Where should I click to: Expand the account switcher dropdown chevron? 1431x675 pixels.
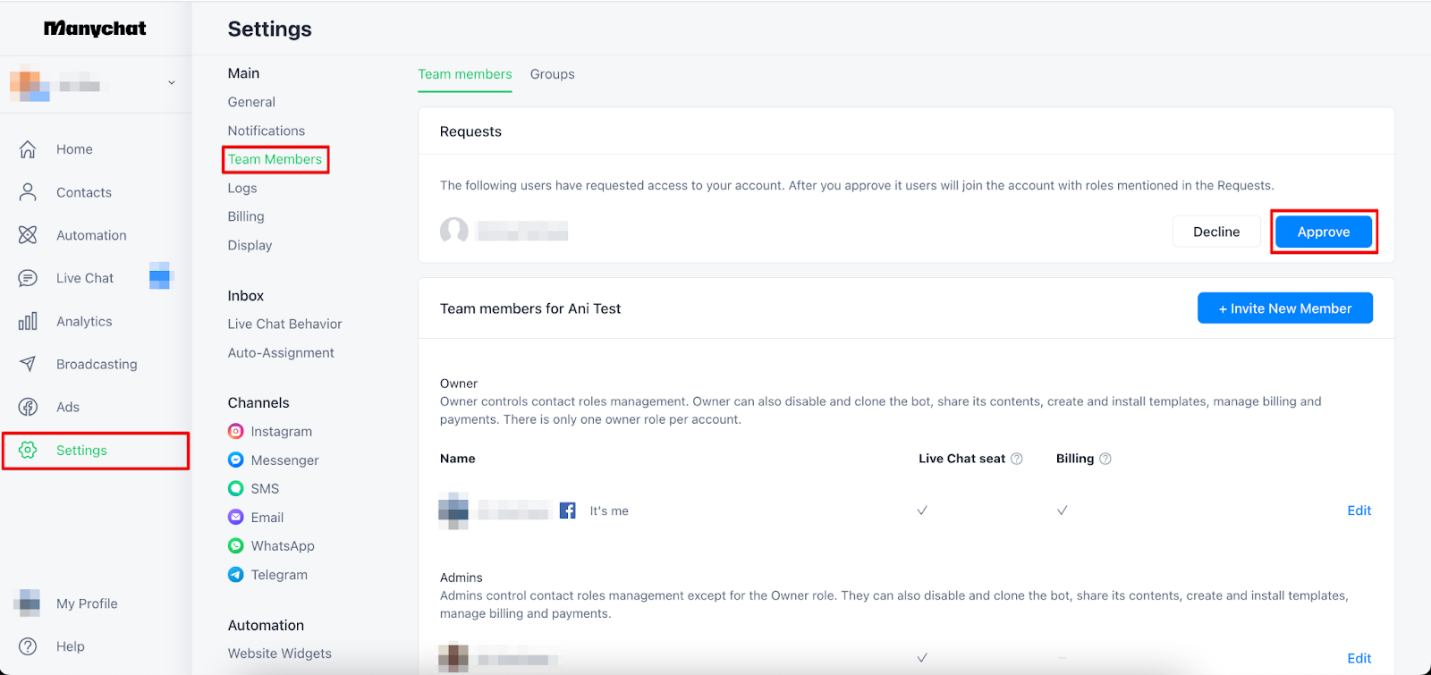(171, 83)
